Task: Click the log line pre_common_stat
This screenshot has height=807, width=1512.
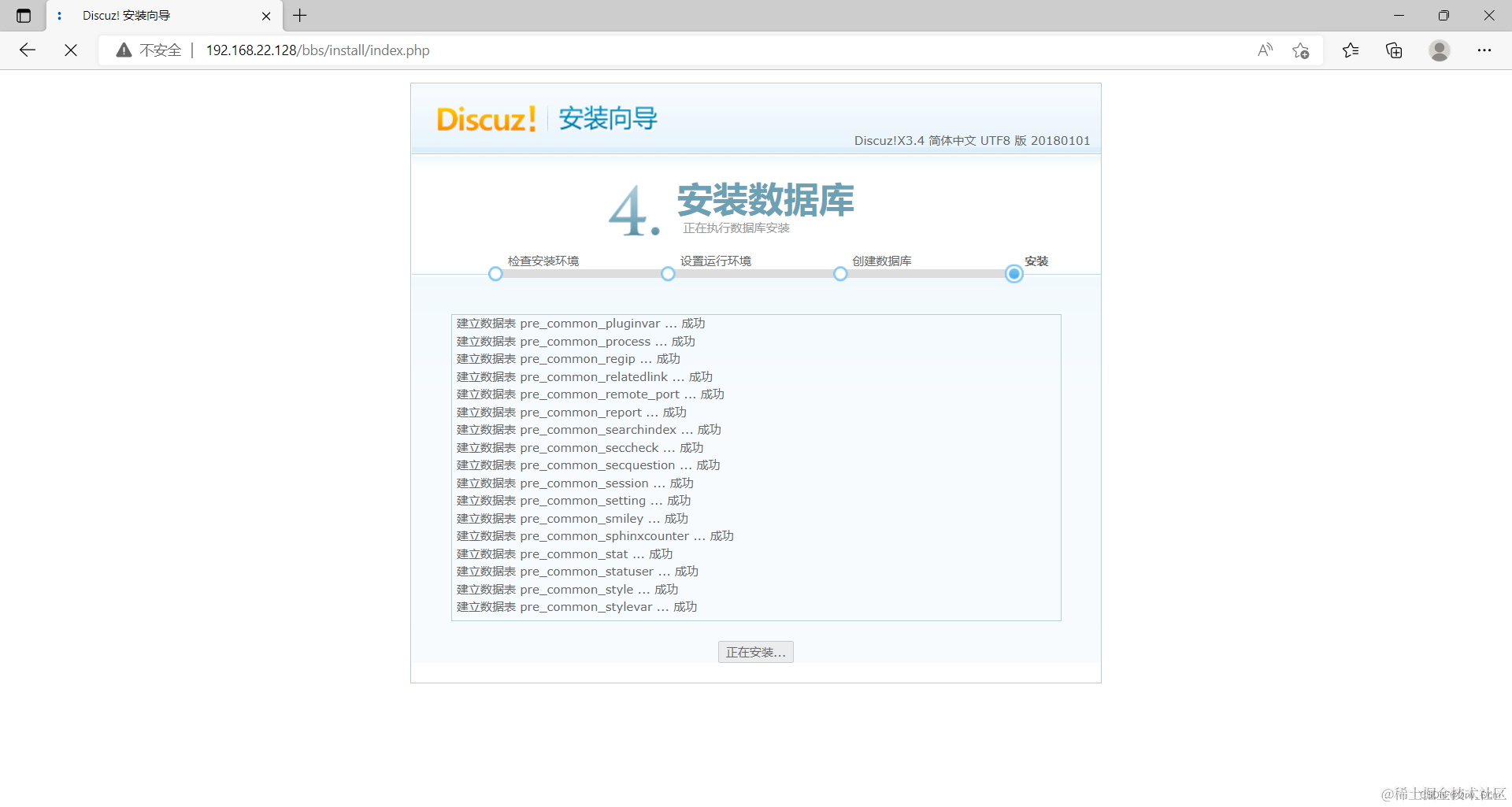Action: tap(565, 554)
